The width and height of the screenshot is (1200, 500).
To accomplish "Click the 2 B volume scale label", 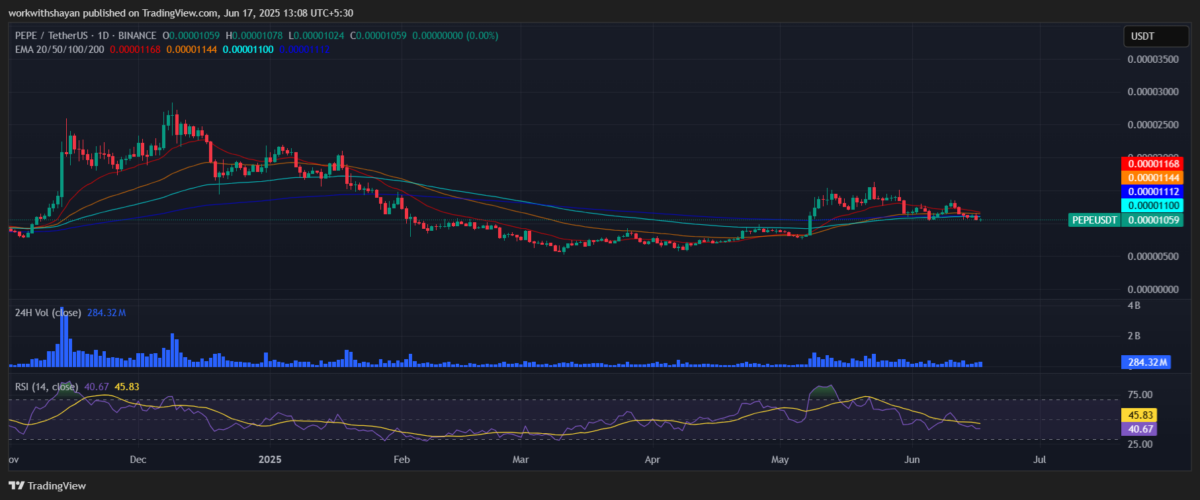I will tap(1135, 336).
